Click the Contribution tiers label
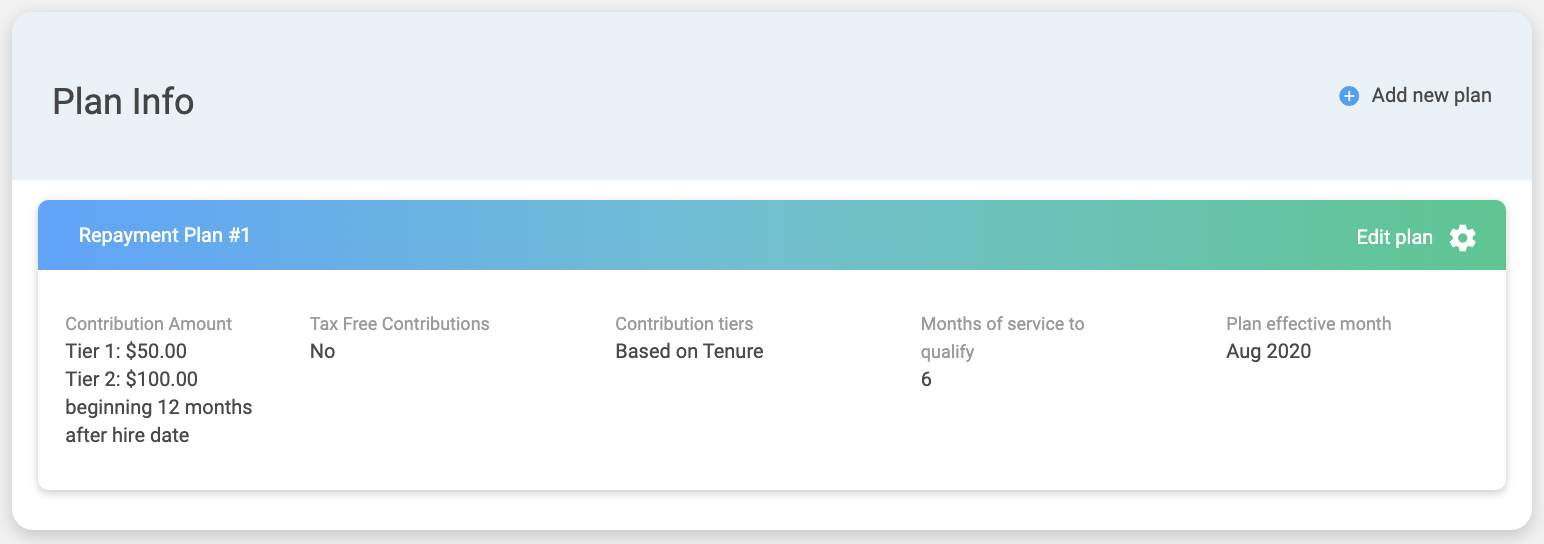 [x=684, y=324]
